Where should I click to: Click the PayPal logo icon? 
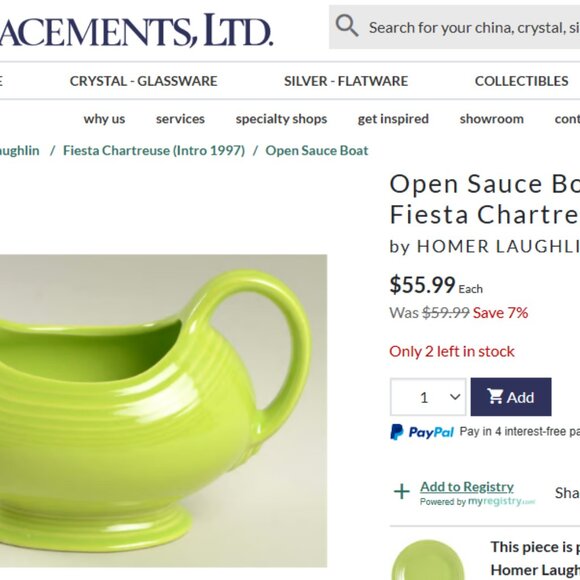click(x=397, y=432)
